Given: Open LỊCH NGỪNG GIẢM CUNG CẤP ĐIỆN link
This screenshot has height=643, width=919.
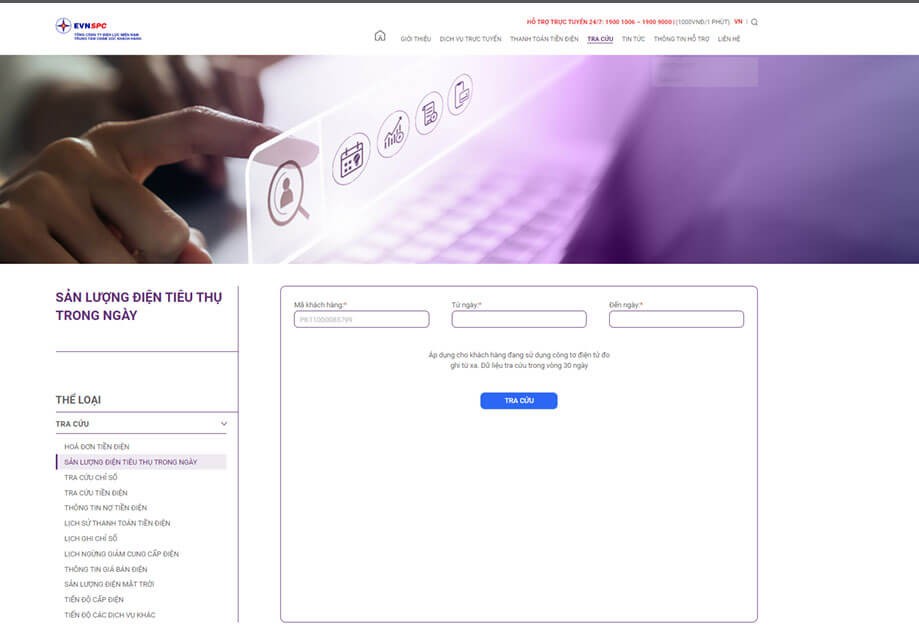Looking at the screenshot, I should 121,554.
